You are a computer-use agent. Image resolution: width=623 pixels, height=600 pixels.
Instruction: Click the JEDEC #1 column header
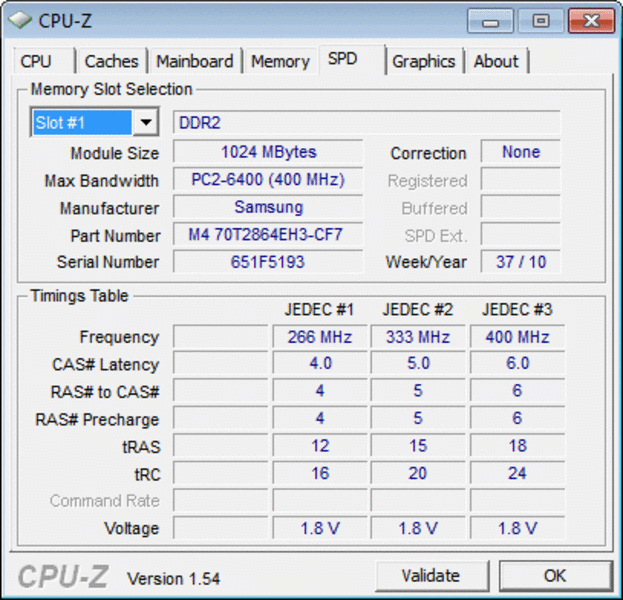click(319, 310)
